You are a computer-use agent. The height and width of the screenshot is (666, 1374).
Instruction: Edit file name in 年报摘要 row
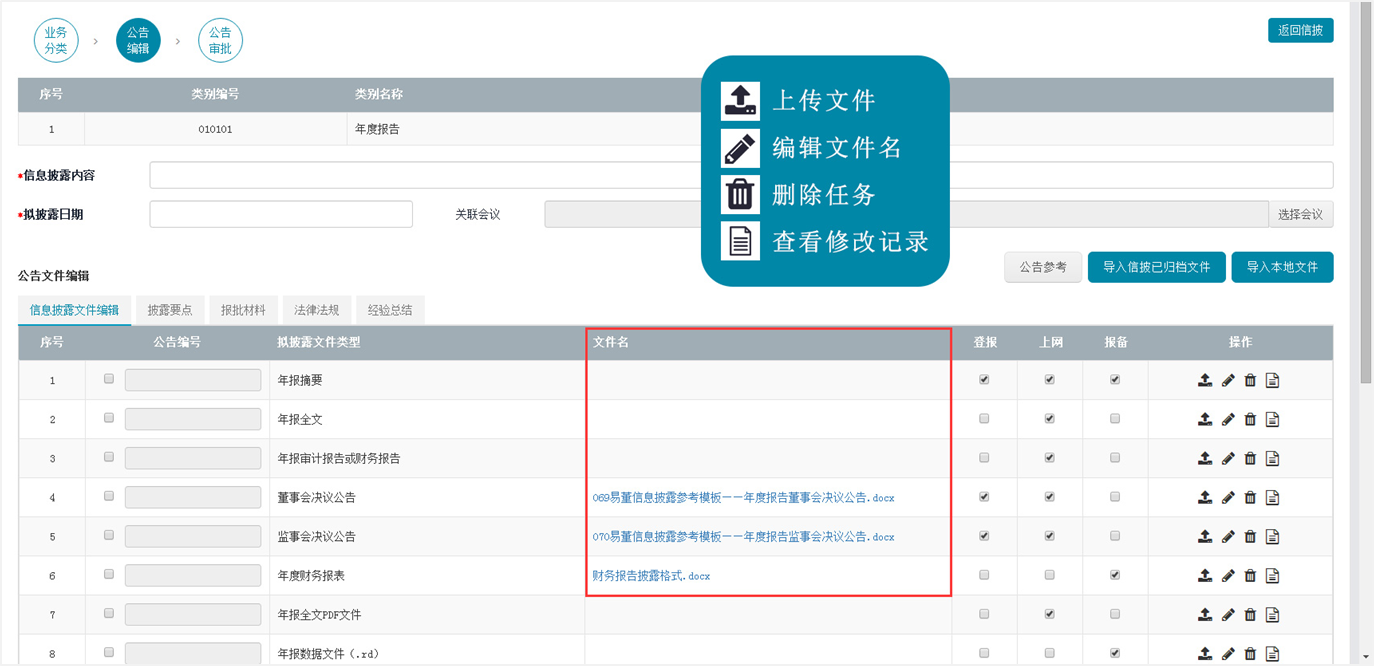pyautogui.click(x=1228, y=380)
